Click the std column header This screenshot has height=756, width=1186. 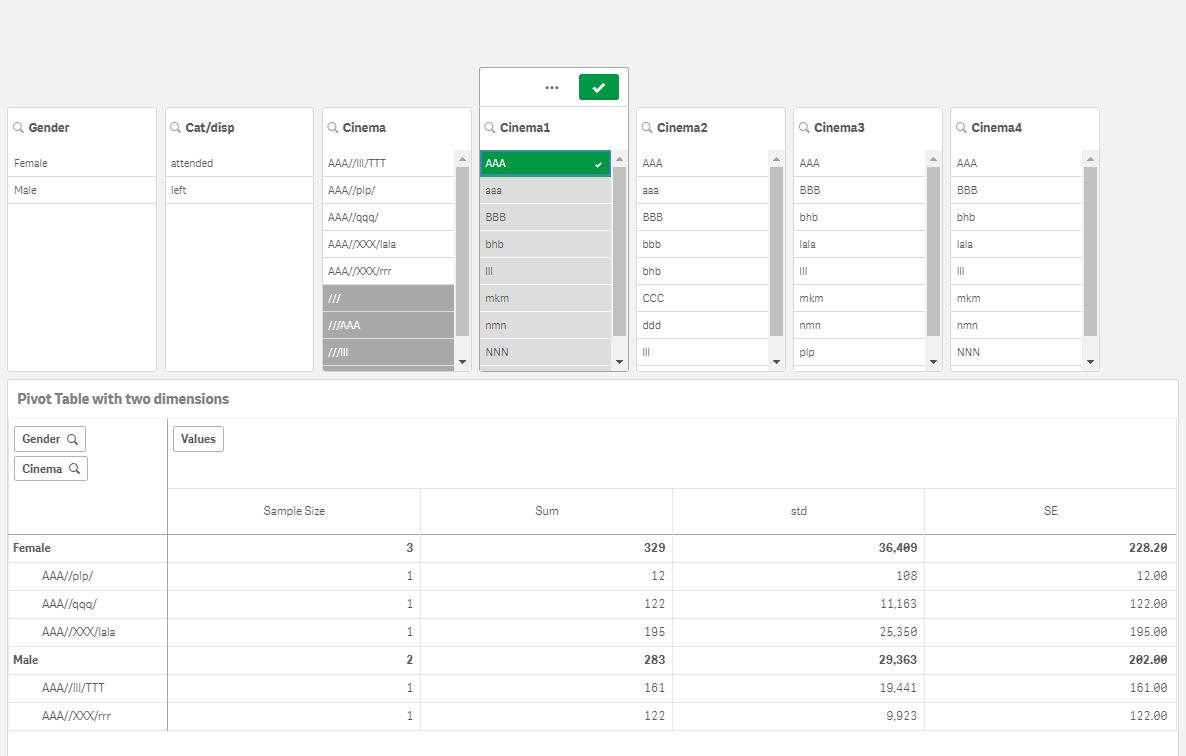(799, 511)
